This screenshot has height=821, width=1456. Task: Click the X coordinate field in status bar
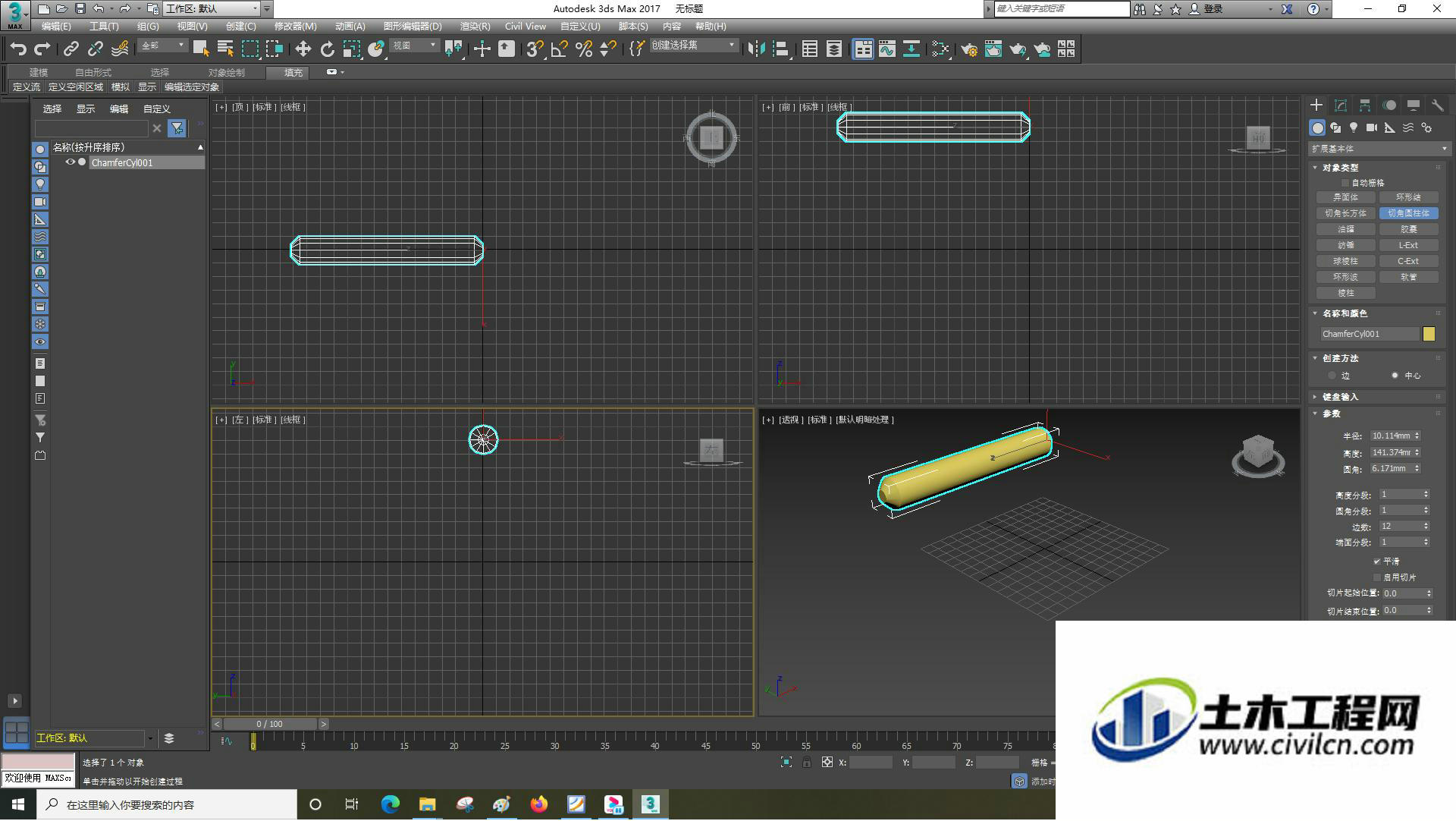870,763
